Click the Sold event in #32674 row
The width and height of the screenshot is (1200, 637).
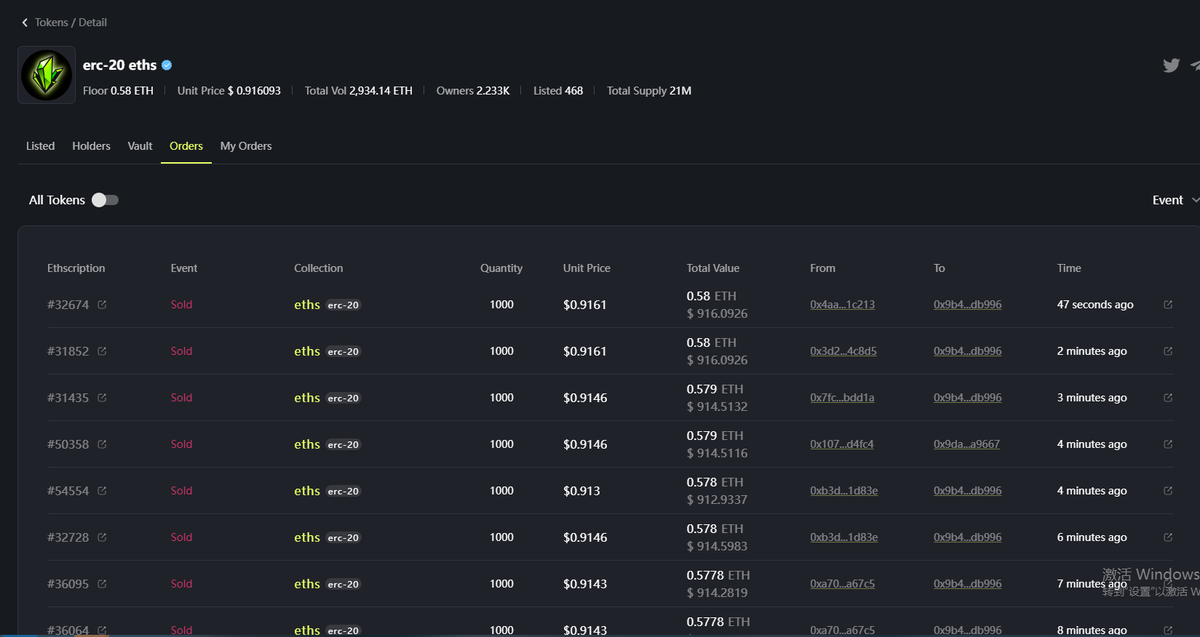pyautogui.click(x=181, y=305)
